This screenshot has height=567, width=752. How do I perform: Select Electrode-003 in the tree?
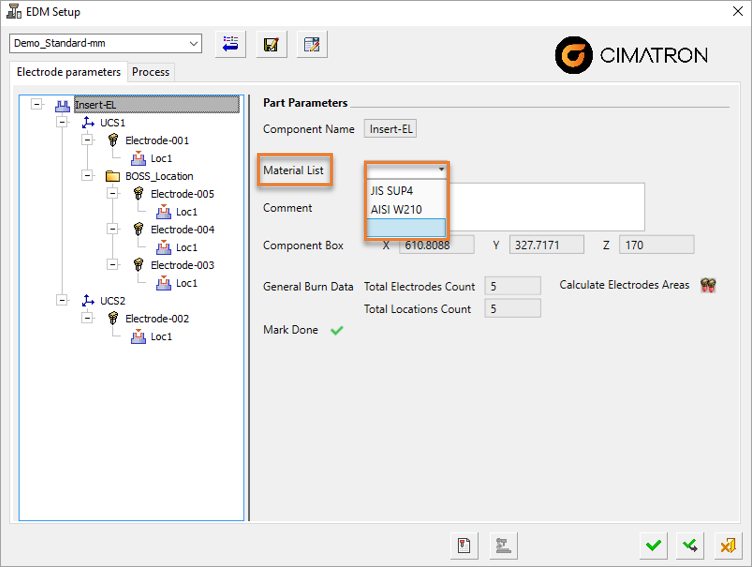(182, 265)
